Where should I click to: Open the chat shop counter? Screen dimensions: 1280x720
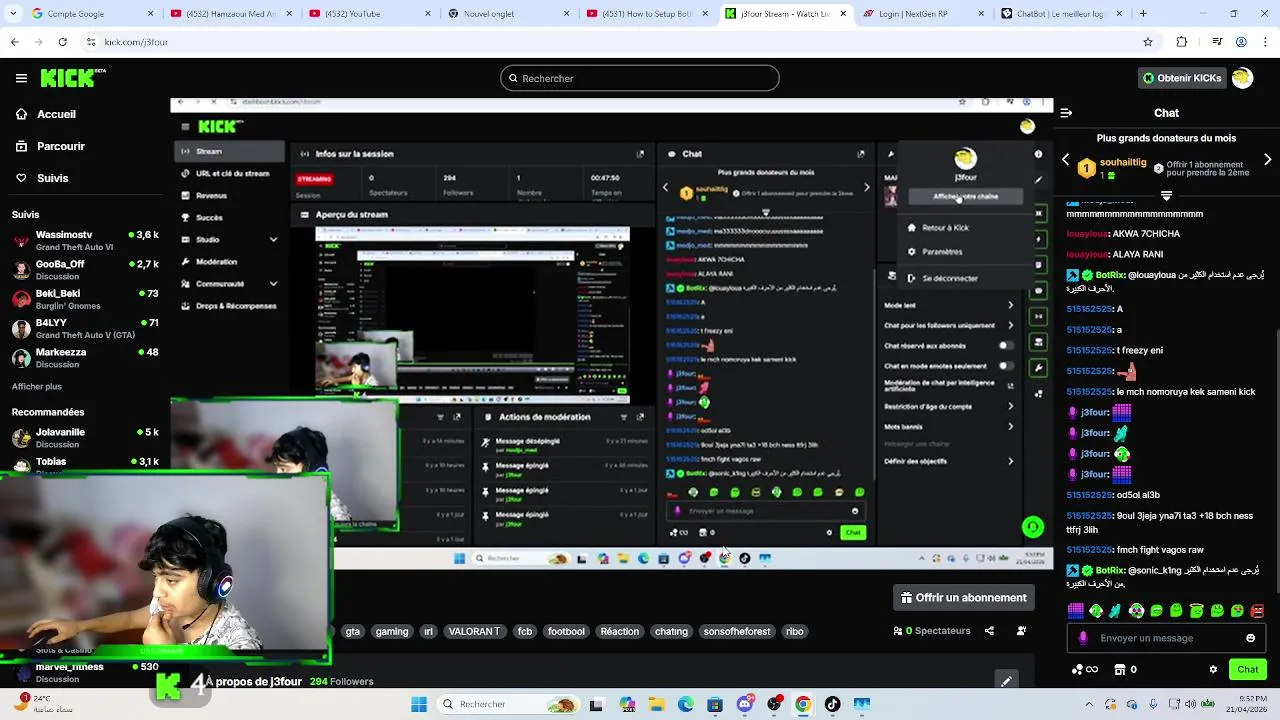(x=1126, y=669)
